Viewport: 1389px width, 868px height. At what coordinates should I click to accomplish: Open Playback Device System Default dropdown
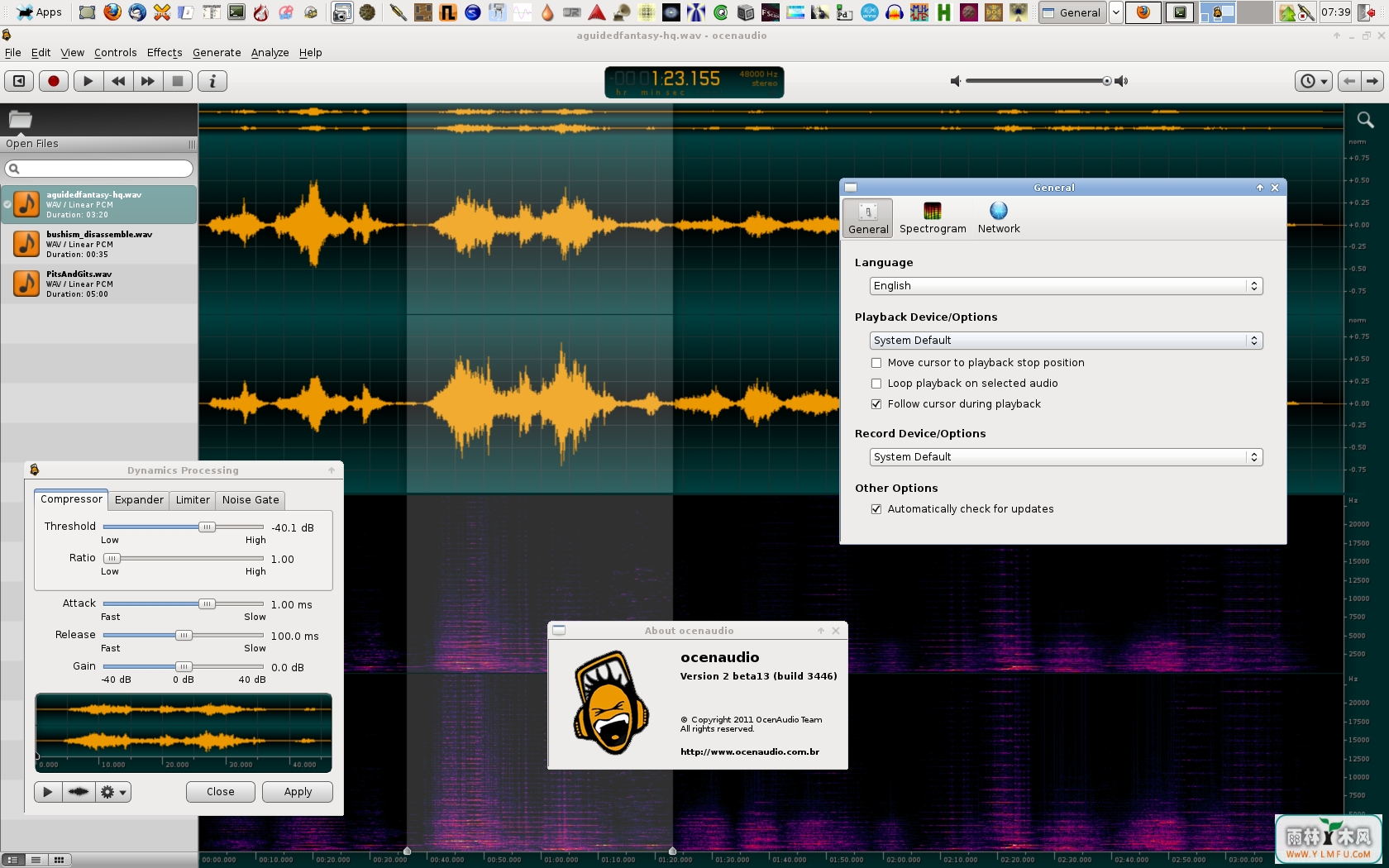pos(1067,341)
